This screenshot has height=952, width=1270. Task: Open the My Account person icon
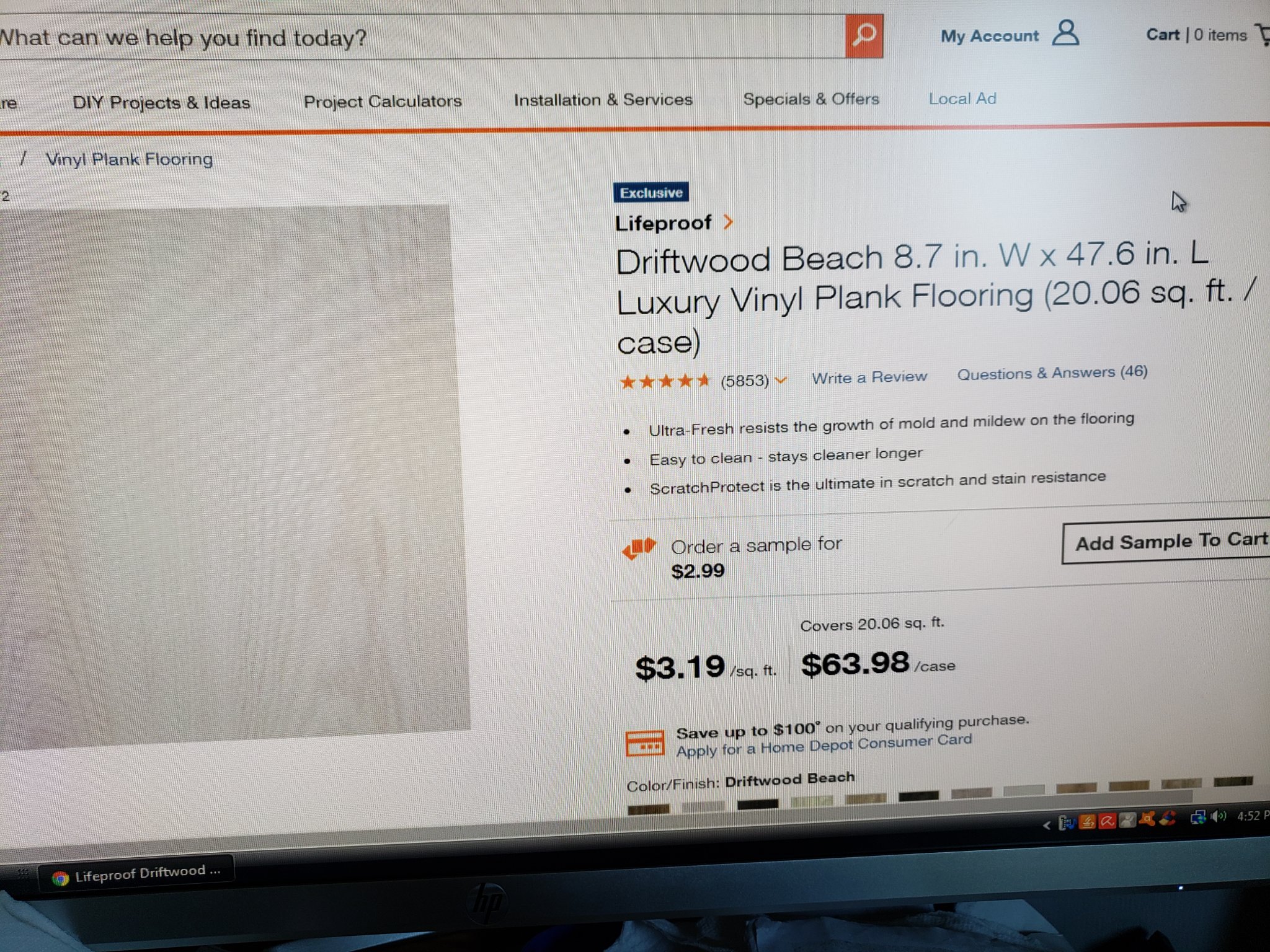pyautogui.click(x=1065, y=33)
